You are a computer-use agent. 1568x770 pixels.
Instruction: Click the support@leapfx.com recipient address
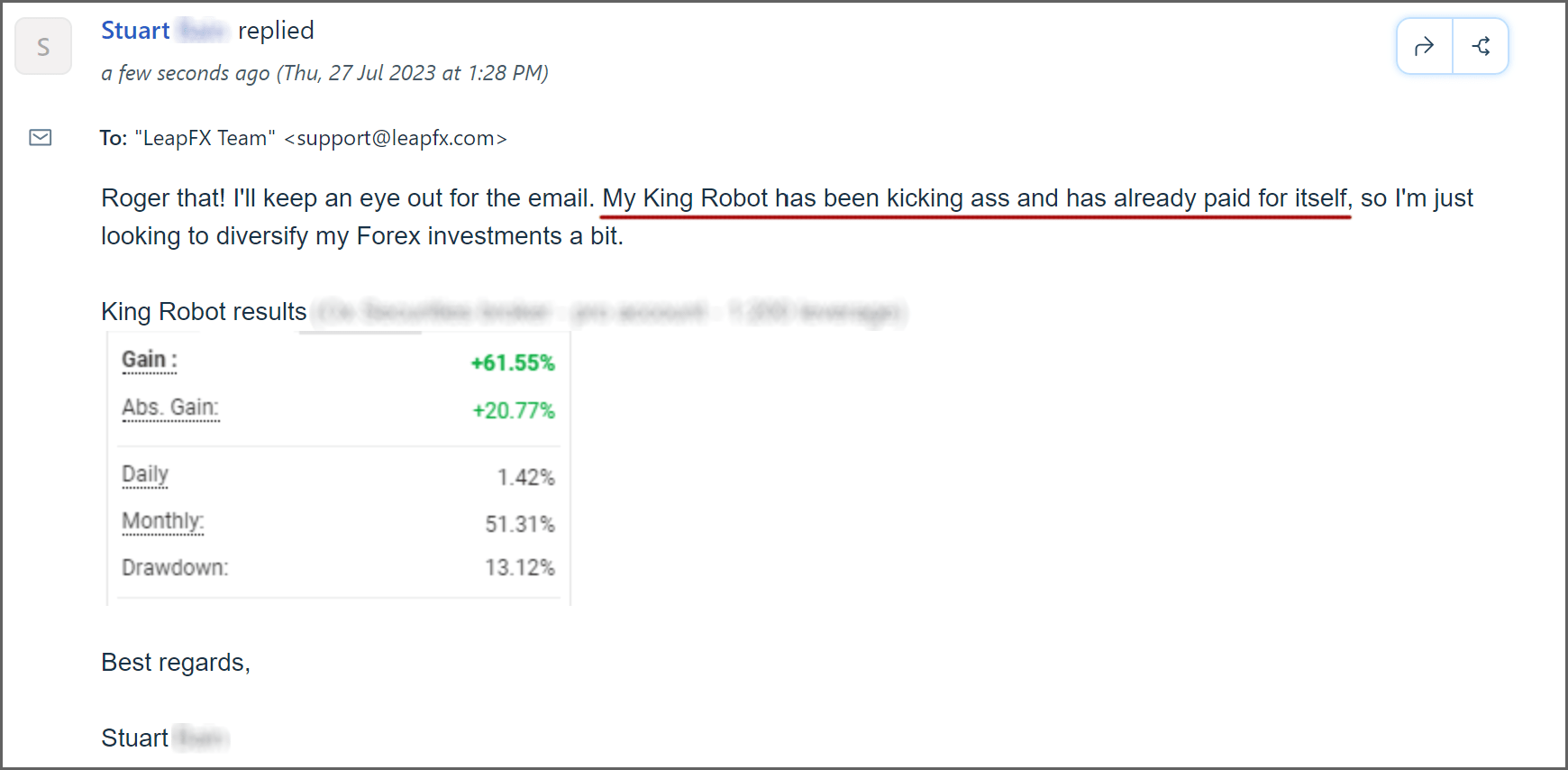click(x=396, y=138)
